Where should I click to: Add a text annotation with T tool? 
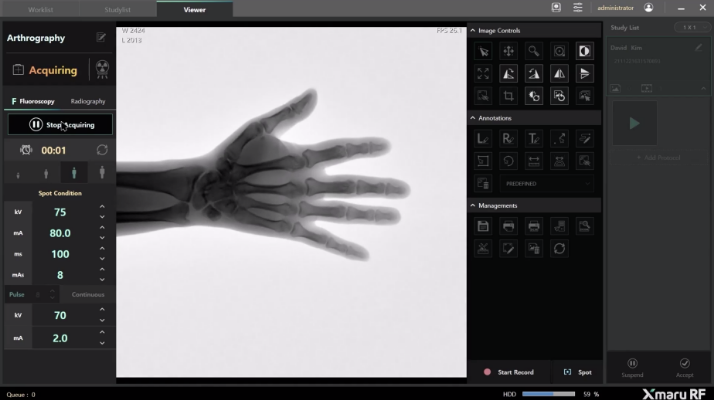pos(534,138)
